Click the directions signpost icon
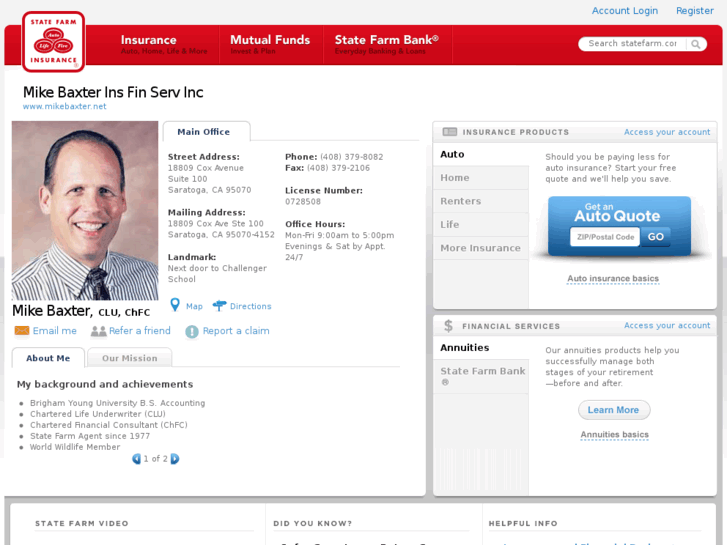 pos(219,306)
